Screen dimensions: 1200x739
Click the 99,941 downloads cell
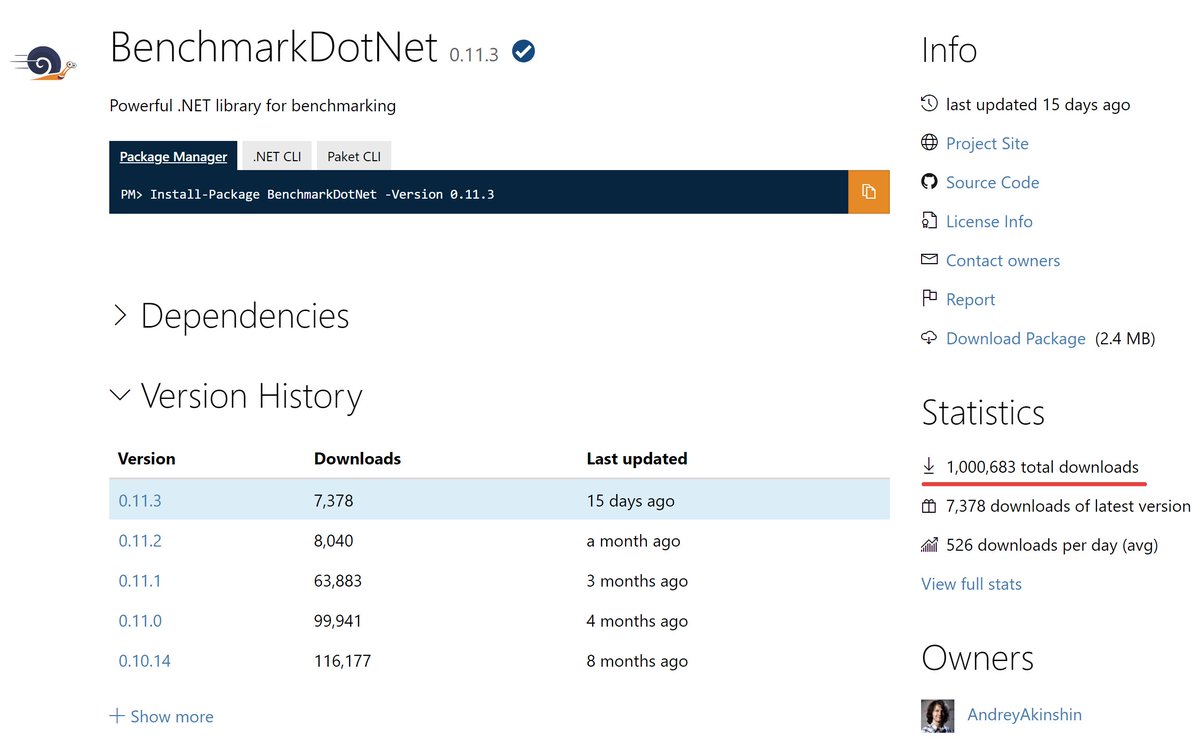pyautogui.click(x=338, y=621)
